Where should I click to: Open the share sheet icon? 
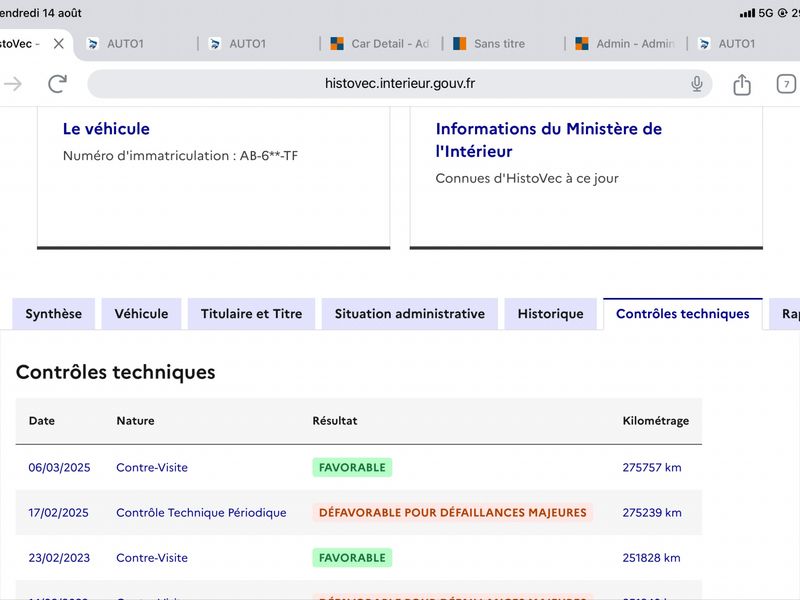click(742, 84)
